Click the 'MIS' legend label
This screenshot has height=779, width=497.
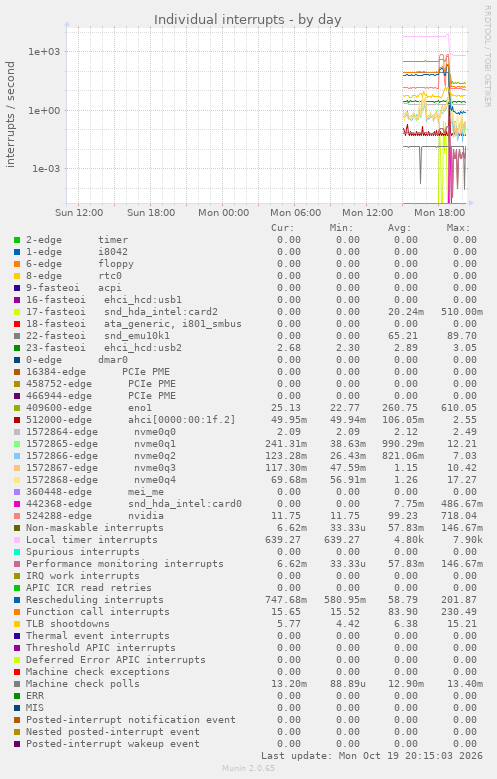[35, 707]
